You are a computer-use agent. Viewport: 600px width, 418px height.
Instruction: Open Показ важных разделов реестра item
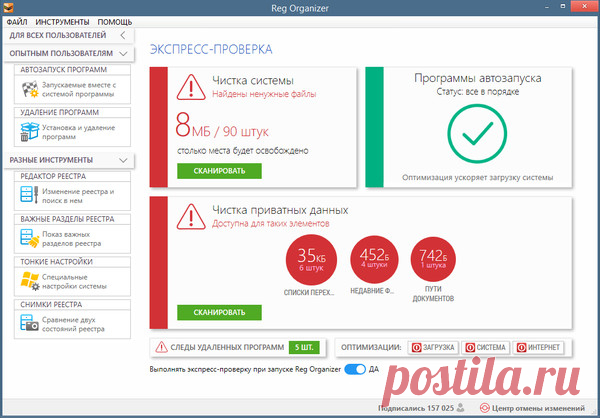pyautogui.click(x=72, y=239)
